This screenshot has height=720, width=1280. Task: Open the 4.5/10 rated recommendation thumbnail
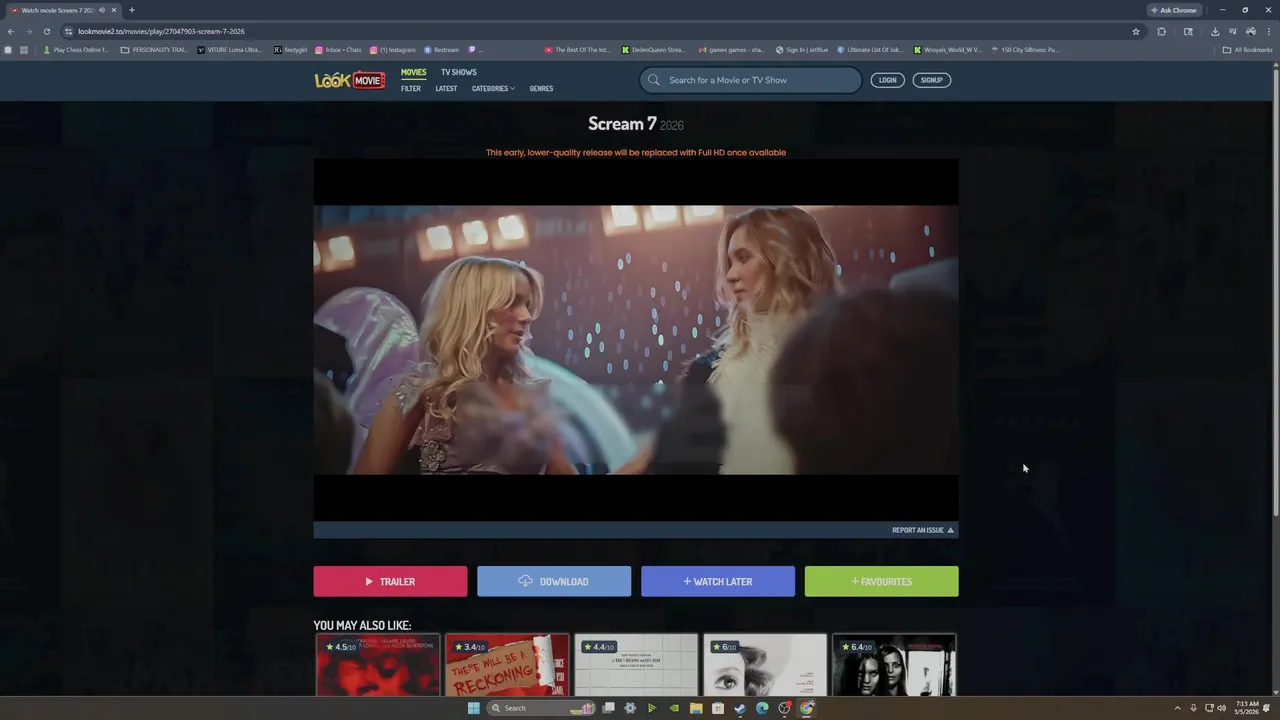coord(378,665)
